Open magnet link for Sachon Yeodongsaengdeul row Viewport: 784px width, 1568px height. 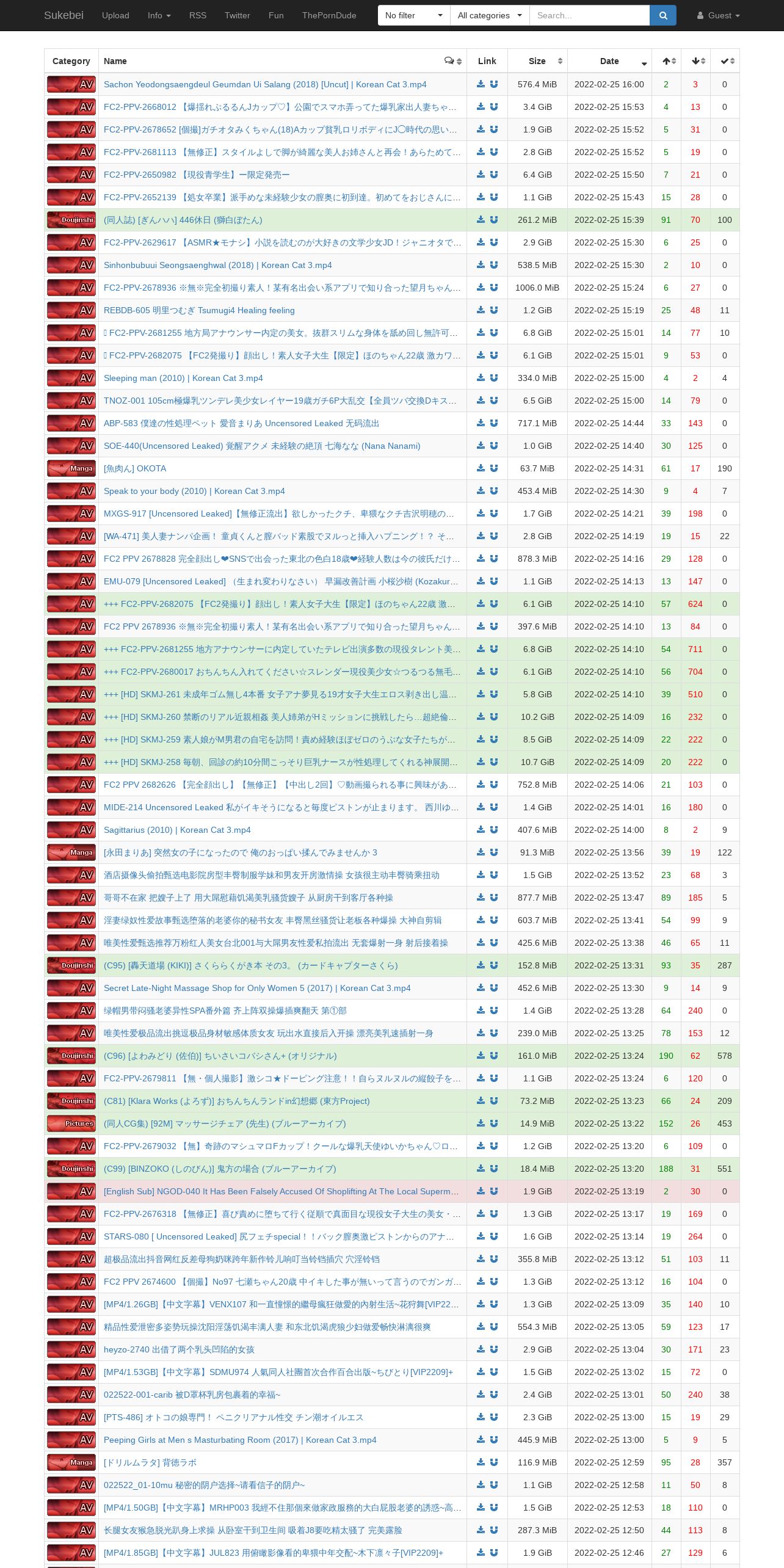[x=494, y=84]
